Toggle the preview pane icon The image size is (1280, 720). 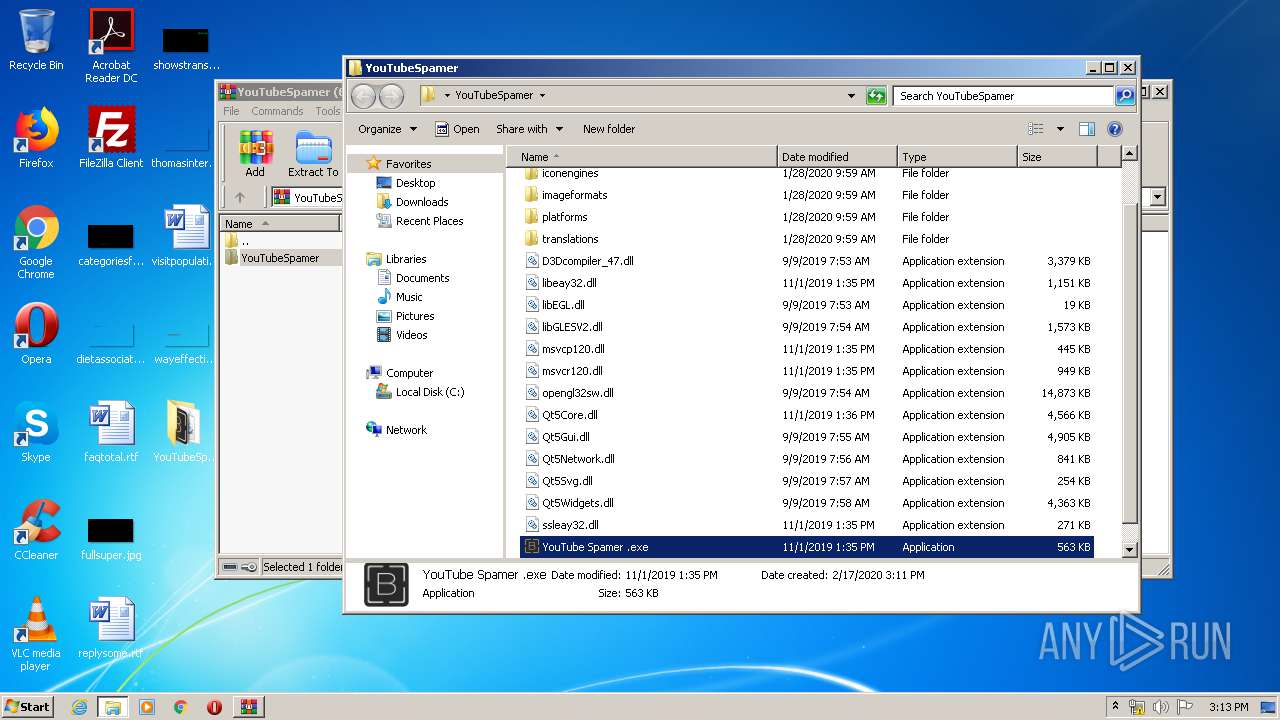coord(1087,129)
